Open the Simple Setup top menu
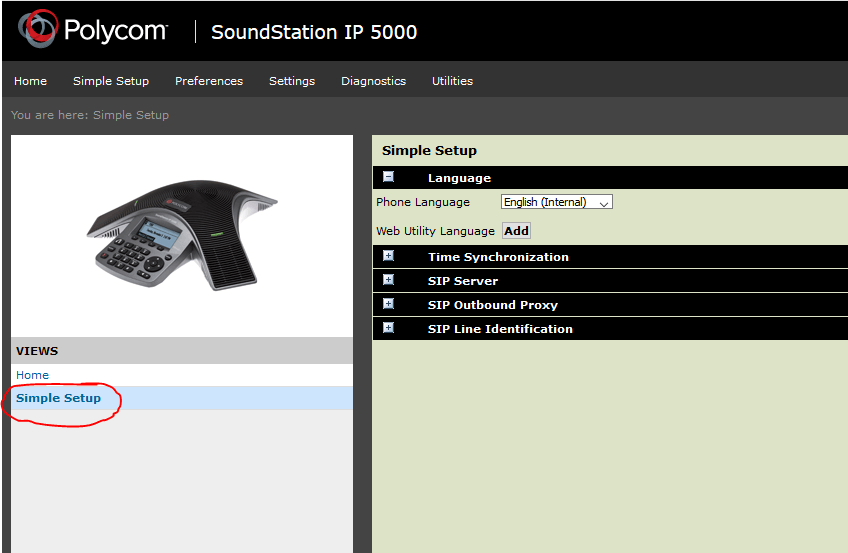This screenshot has width=848, height=553. click(x=111, y=81)
